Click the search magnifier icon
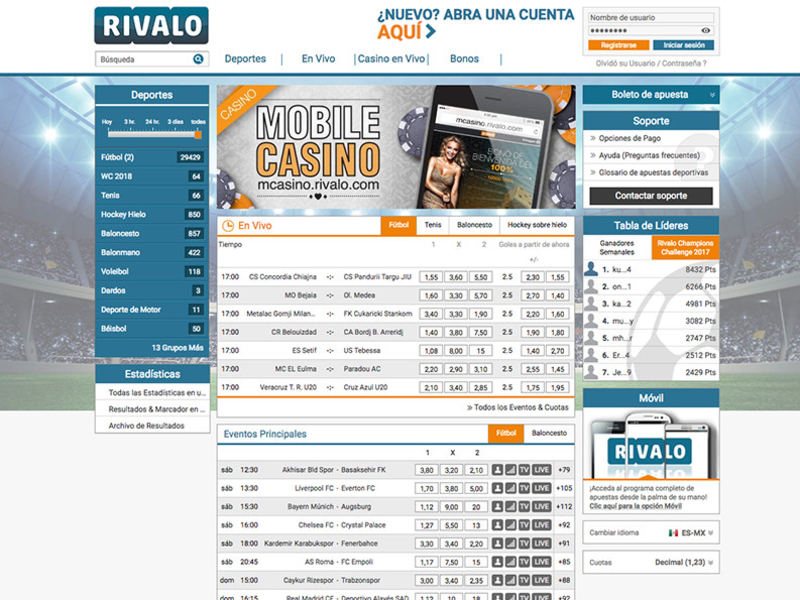The height and width of the screenshot is (600, 800). tap(198, 59)
